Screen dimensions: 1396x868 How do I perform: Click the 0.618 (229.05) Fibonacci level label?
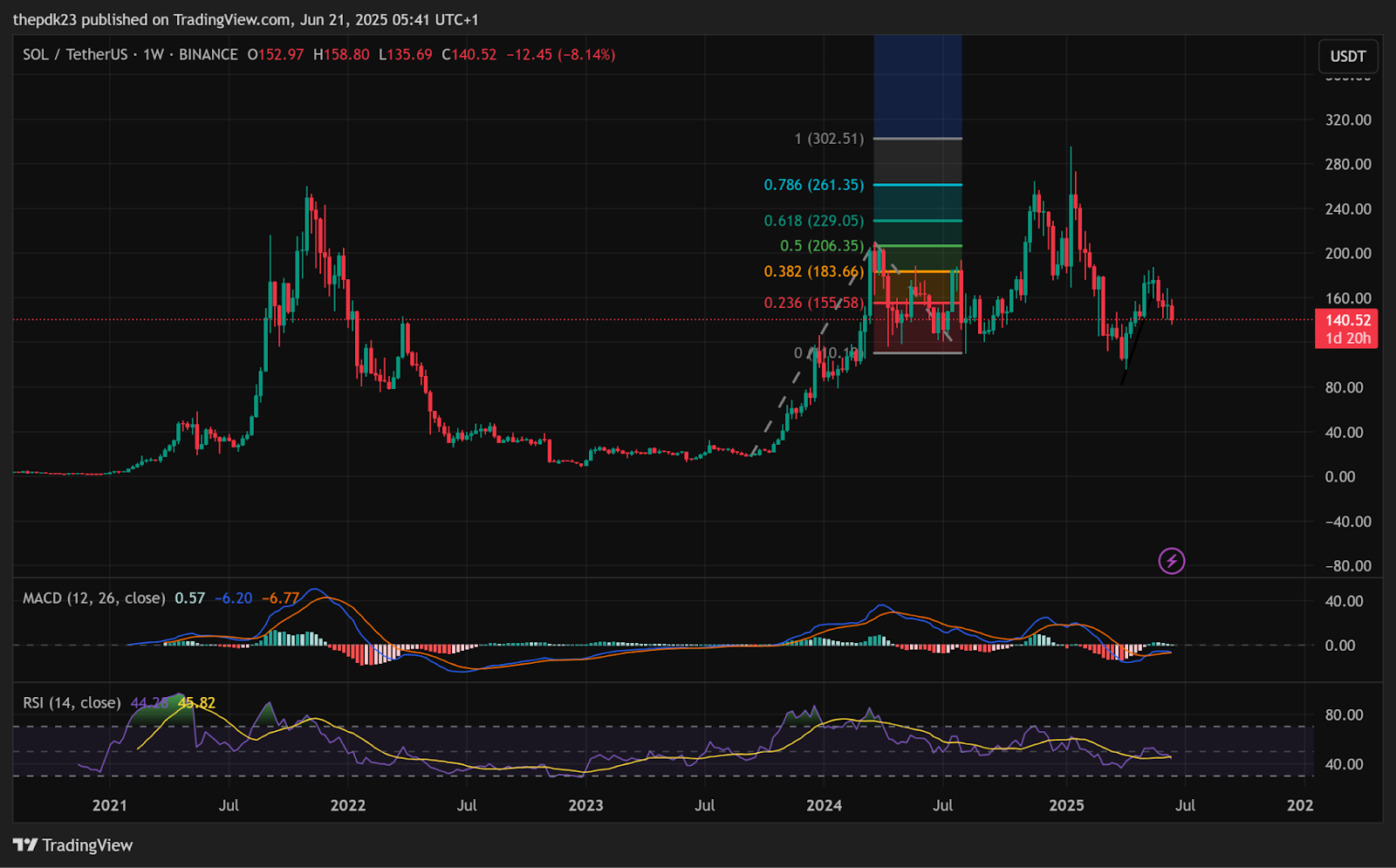click(814, 221)
